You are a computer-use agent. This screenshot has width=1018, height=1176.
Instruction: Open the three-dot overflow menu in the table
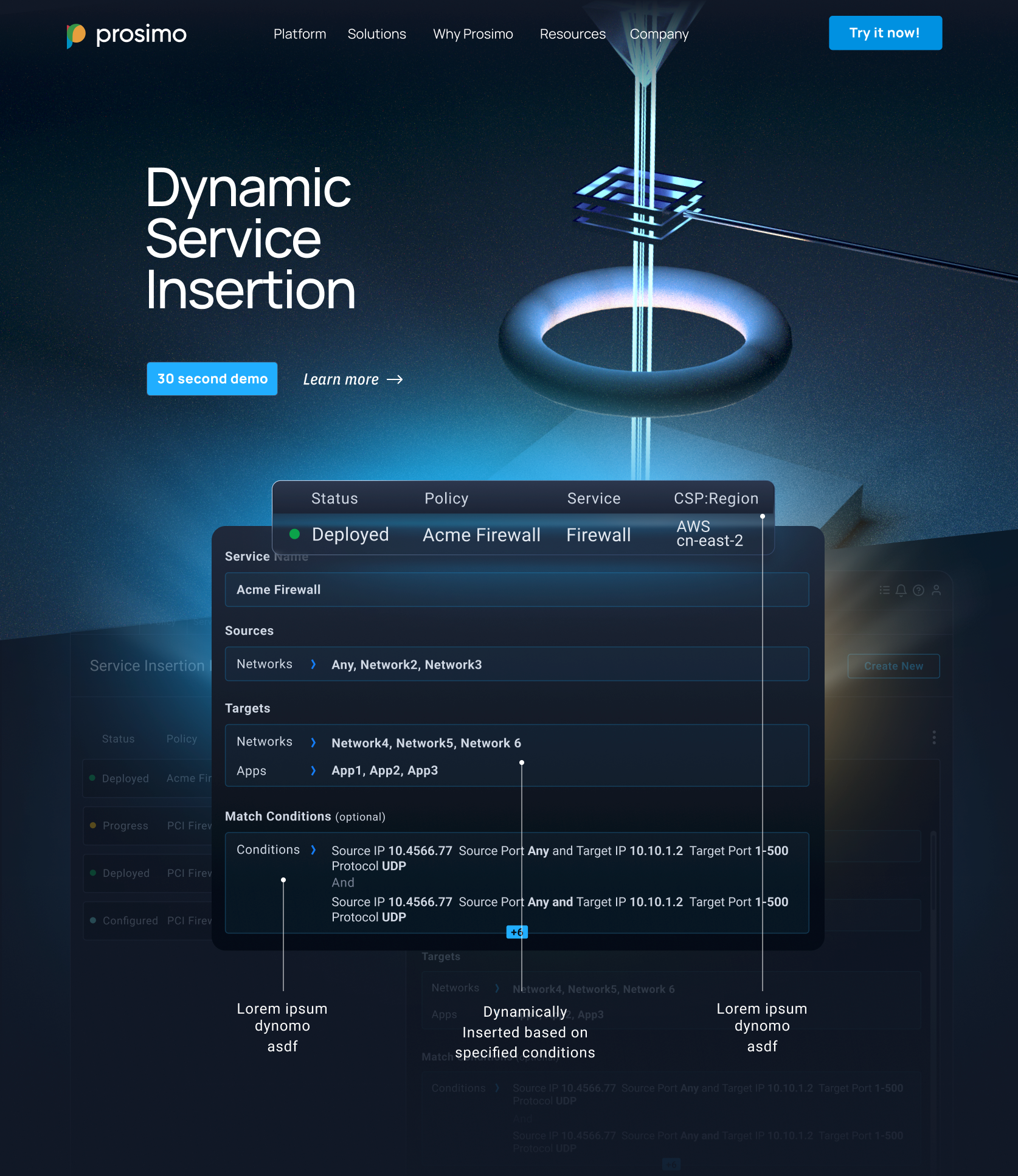point(935,738)
